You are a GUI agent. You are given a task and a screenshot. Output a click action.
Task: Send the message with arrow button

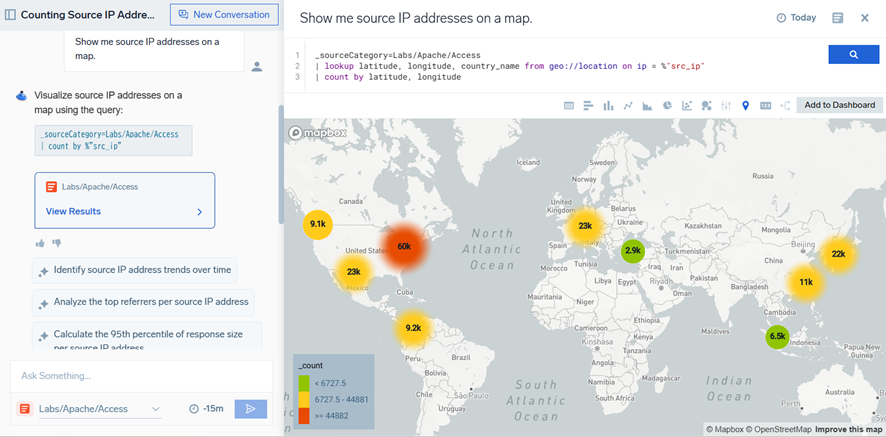click(x=250, y=408)
